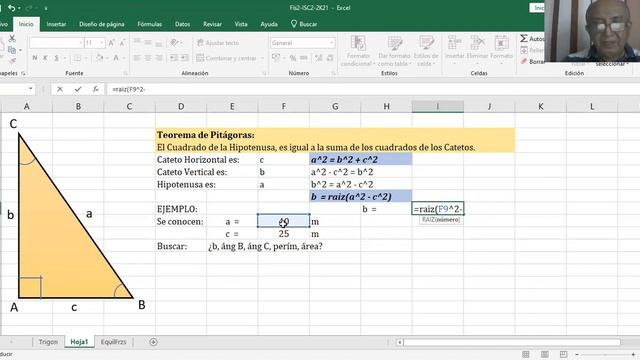640x360 pixels.
Task: Click the Format Painter brush icon
Action: coord(12,61)
